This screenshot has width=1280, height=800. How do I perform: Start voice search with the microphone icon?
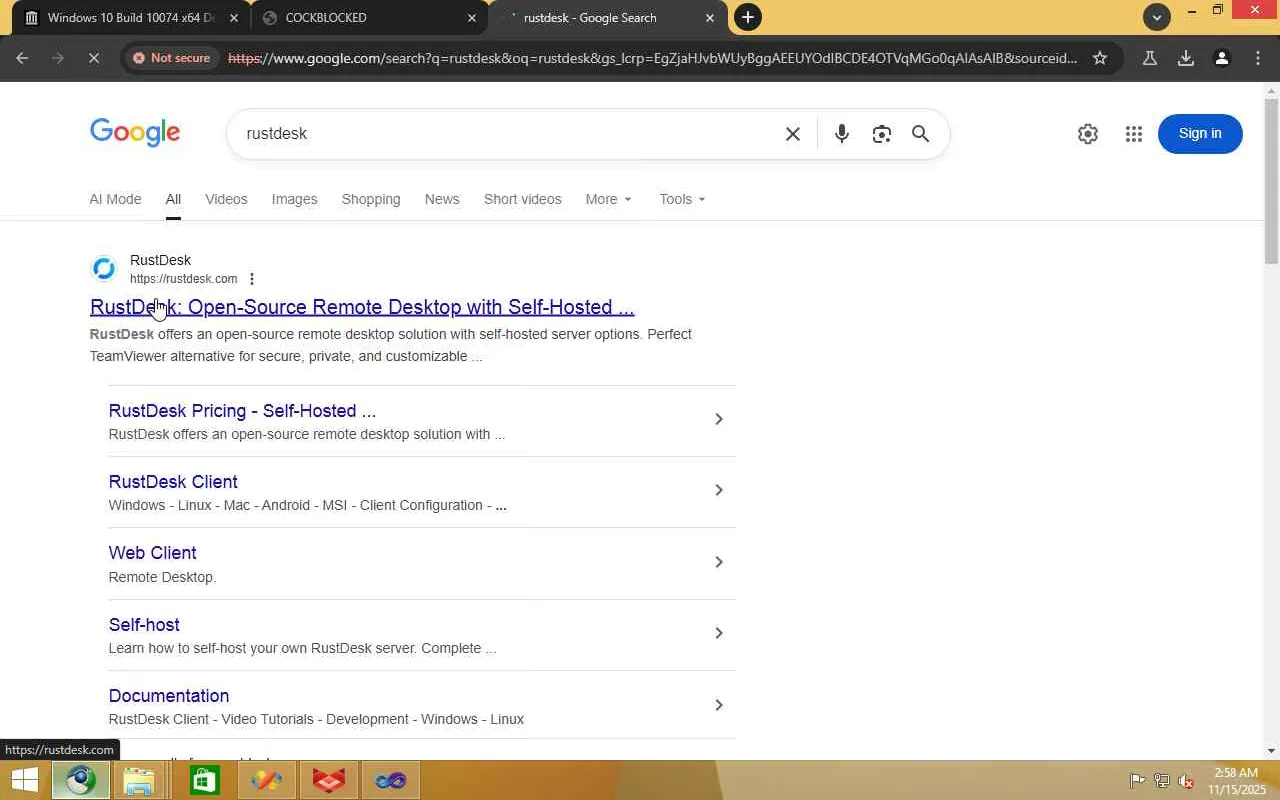[x=842, y=134]
